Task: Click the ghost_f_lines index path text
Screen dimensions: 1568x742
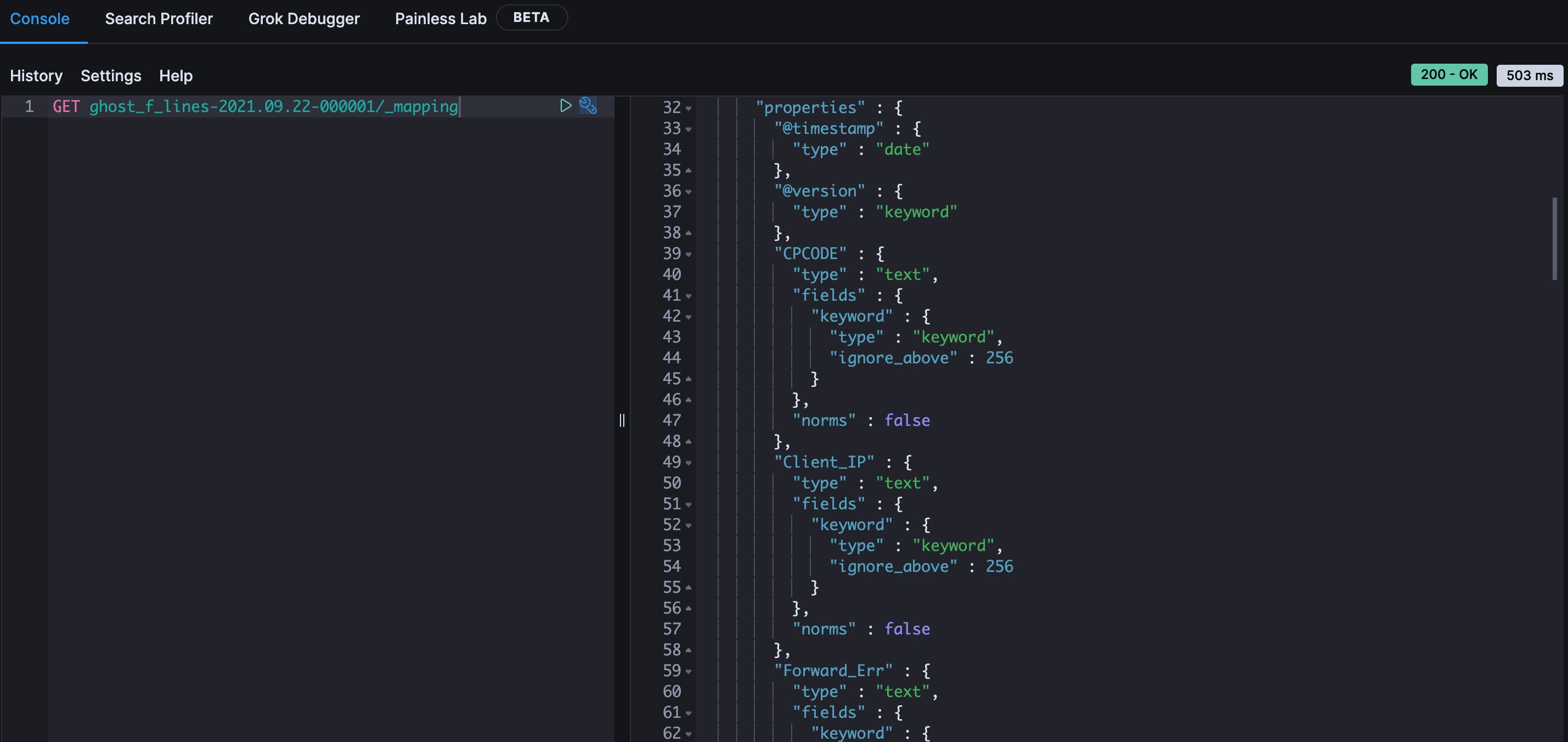Action: (273, 106)
